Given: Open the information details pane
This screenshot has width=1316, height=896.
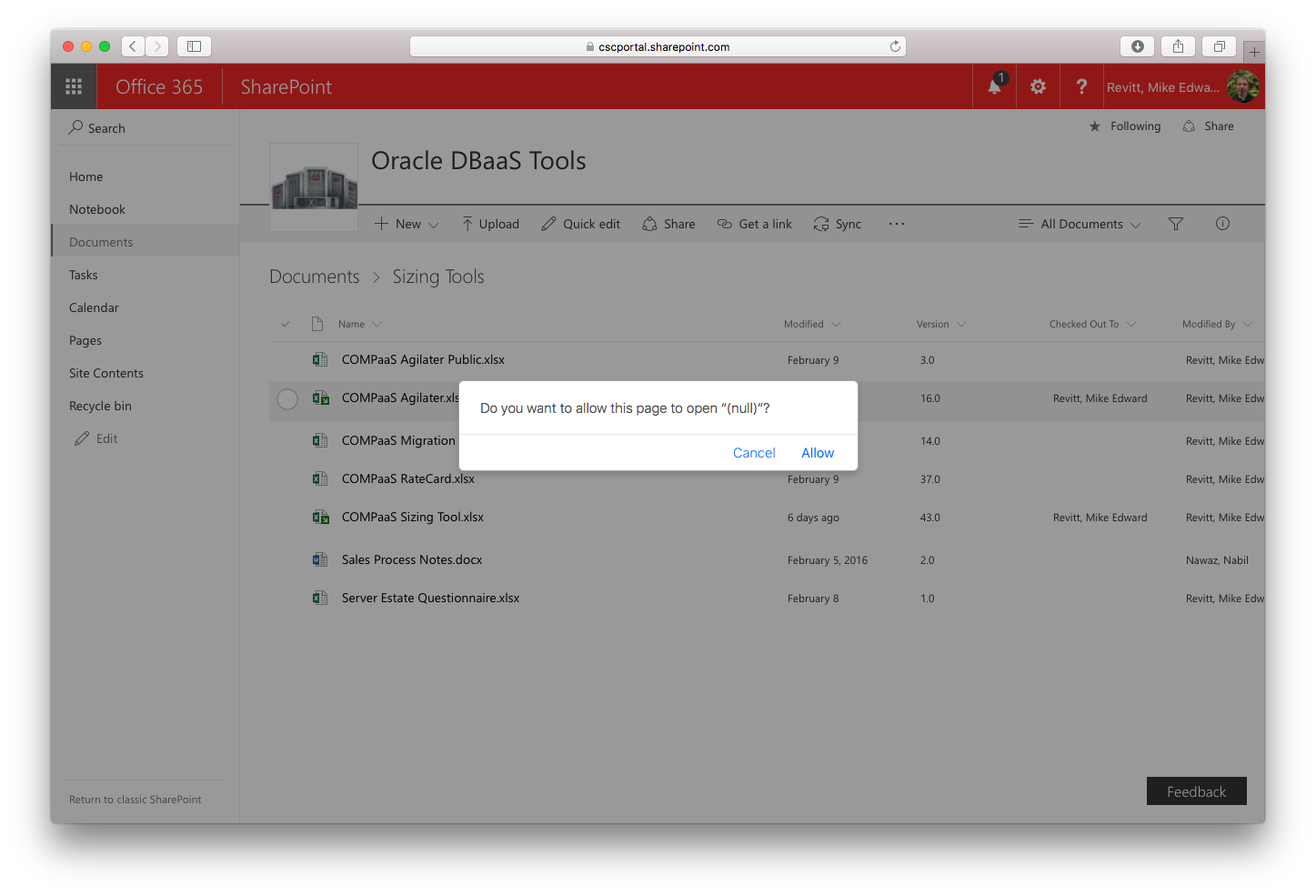Looking at the screenshot, I should 1222,224.
